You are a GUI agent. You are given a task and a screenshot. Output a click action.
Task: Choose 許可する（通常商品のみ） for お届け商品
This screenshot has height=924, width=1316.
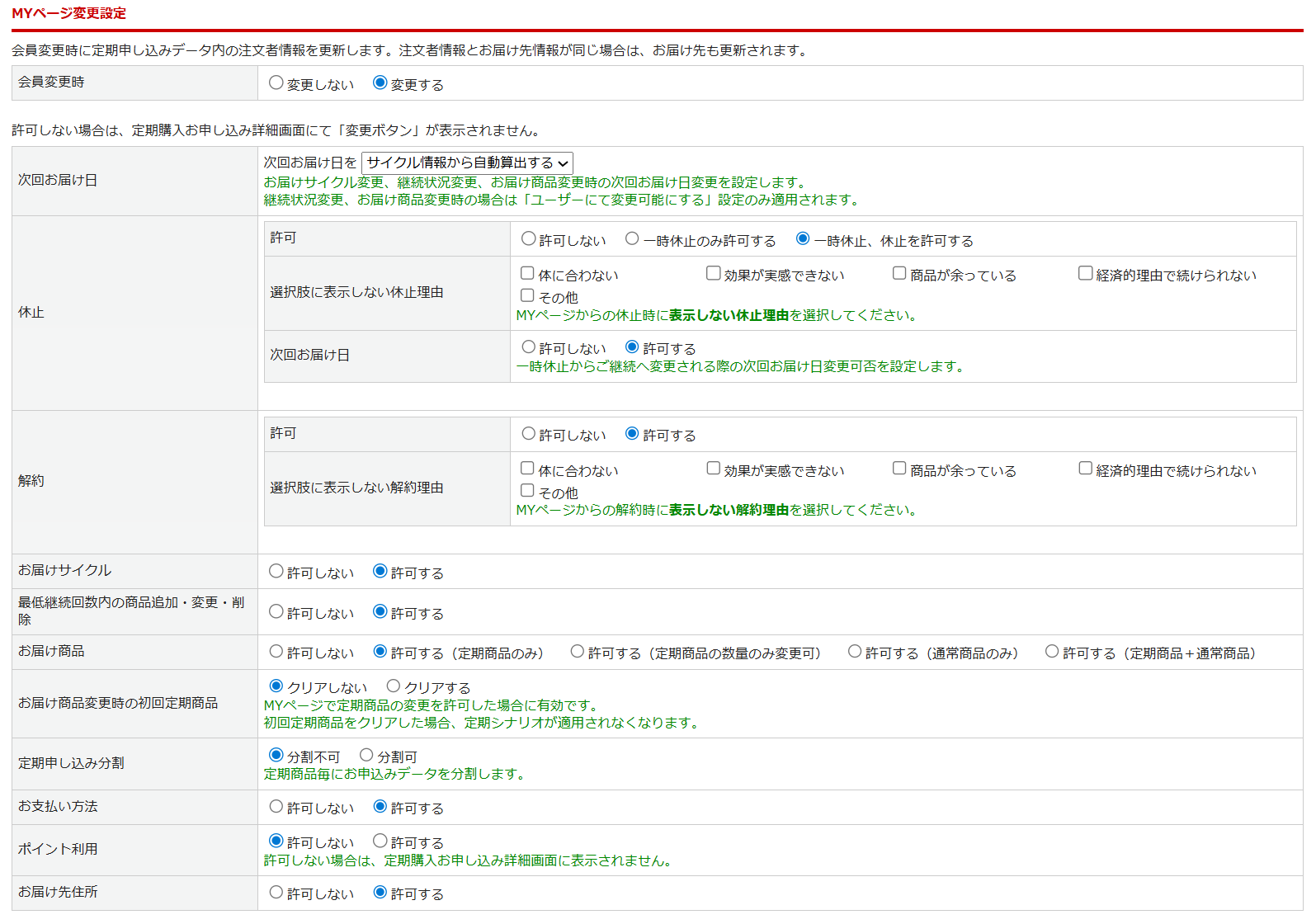pyautogui.click(x=855, y=652)
